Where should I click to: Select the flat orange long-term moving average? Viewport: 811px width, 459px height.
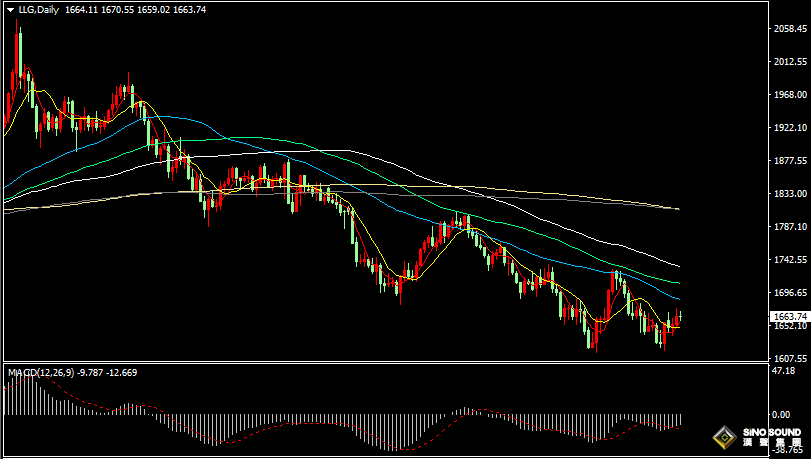560,195
